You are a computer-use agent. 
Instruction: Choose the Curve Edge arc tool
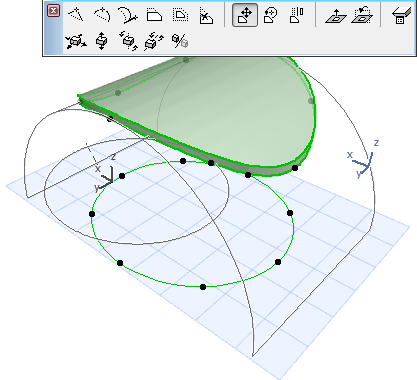pos(102,15)
